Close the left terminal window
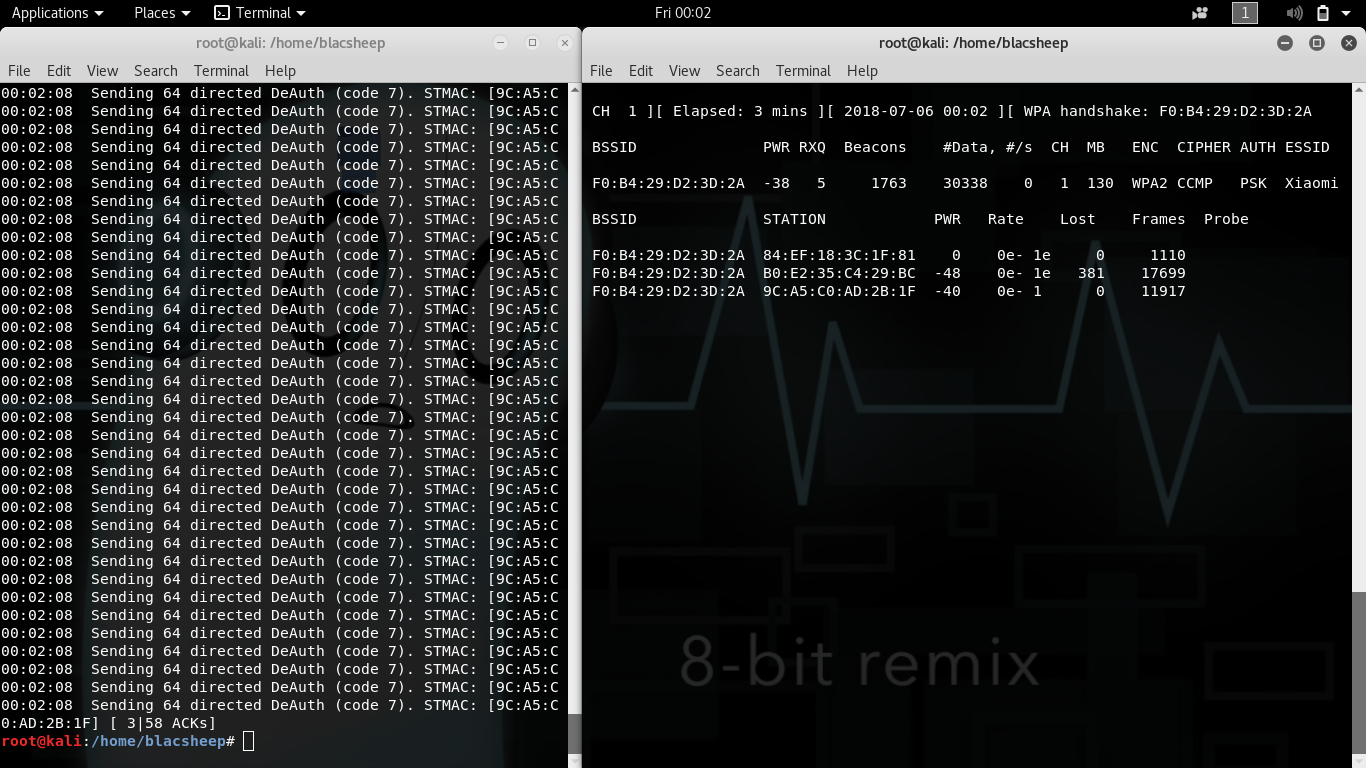This screenshot has width=1366, height=768. (565, 43)
